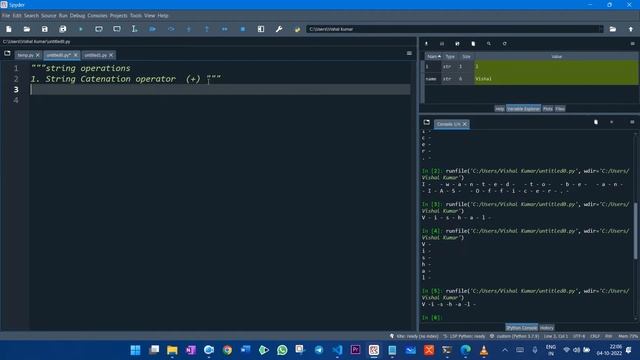Open the Consoles menu
Screen dimensions: 640x360
click(x=97, y=16)
